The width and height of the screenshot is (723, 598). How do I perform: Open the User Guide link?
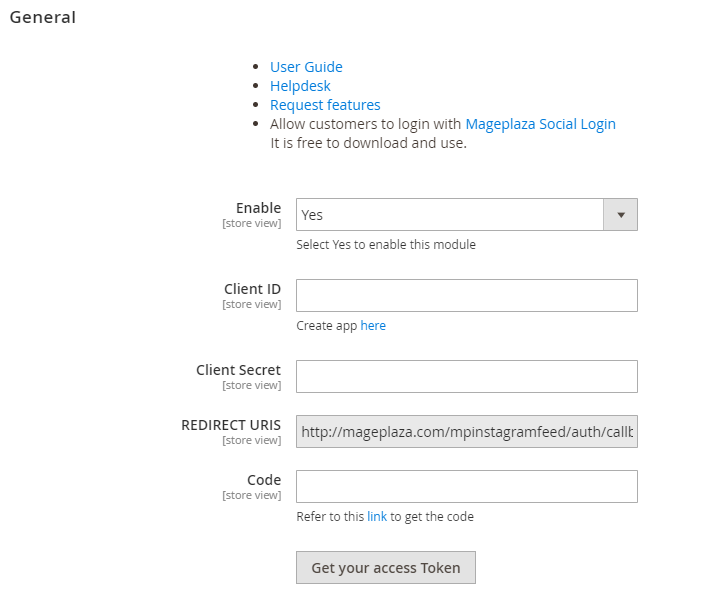306,67
